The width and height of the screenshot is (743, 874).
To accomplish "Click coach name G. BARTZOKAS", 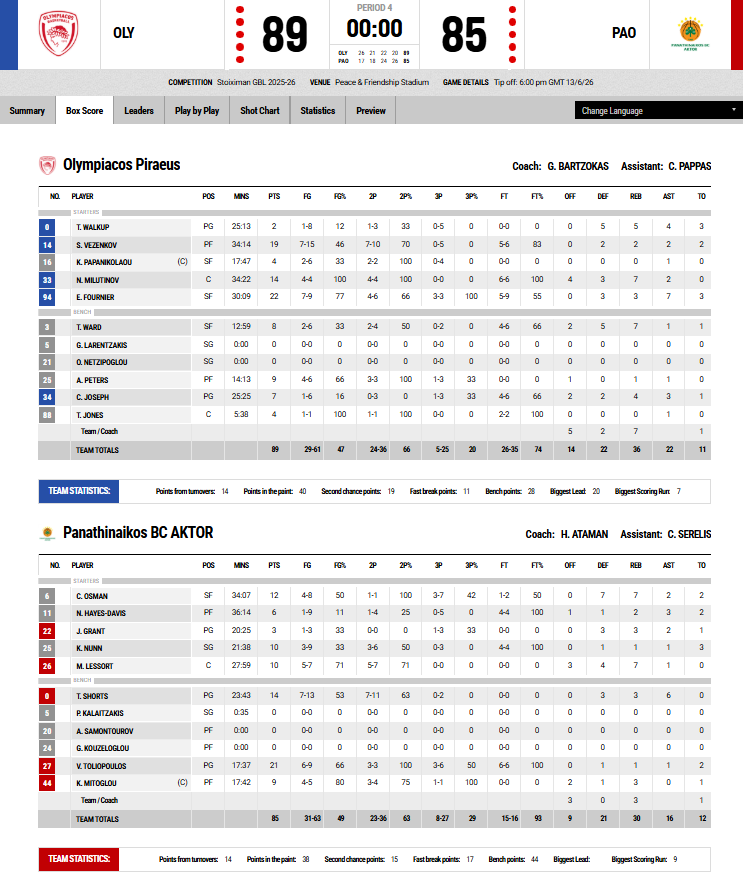I will tap(578, 166).
